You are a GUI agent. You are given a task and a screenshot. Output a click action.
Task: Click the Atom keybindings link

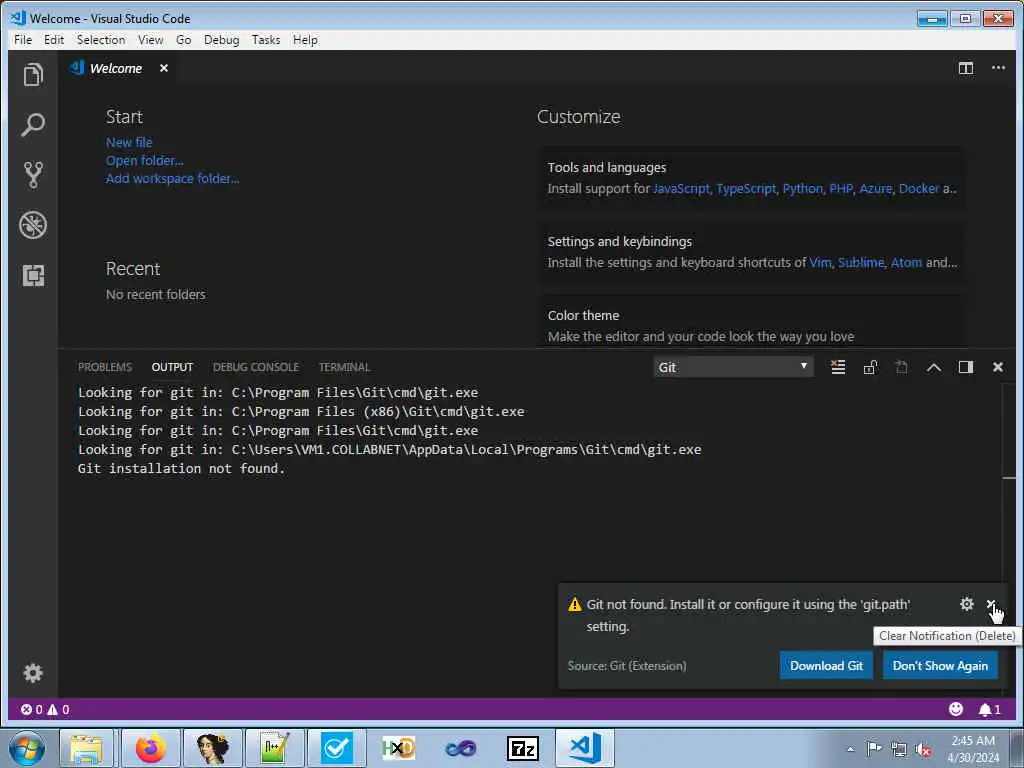coord(906,263)
